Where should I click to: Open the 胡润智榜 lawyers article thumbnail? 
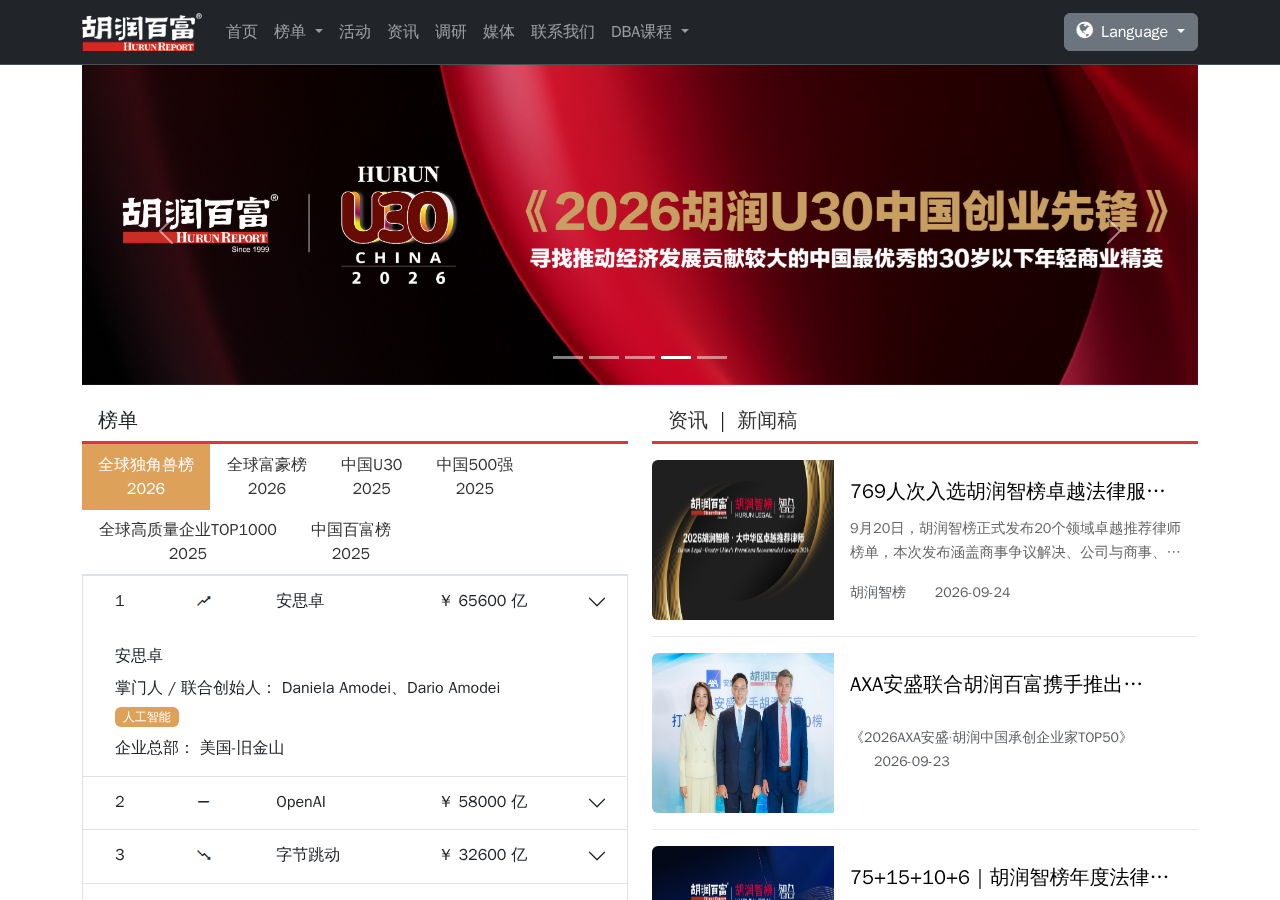[743, 540]
